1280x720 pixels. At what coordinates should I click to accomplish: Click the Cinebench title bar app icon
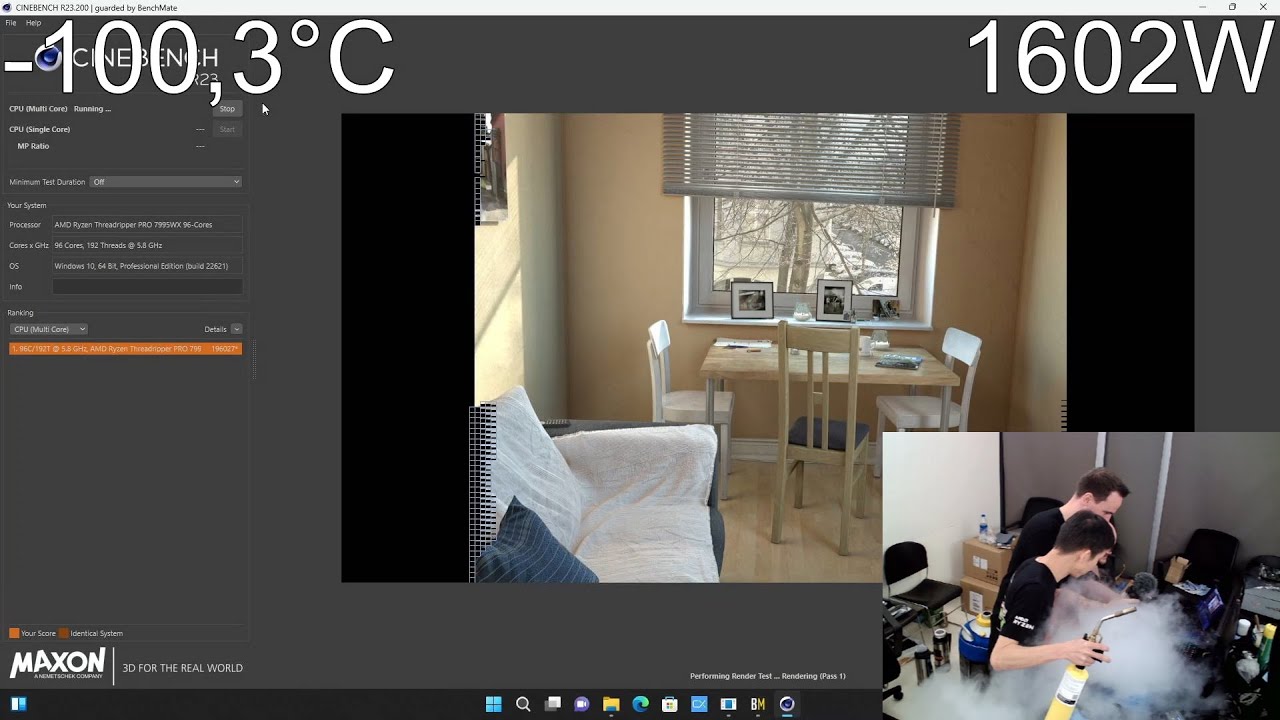pyautogui.click(x=7, y=7)
